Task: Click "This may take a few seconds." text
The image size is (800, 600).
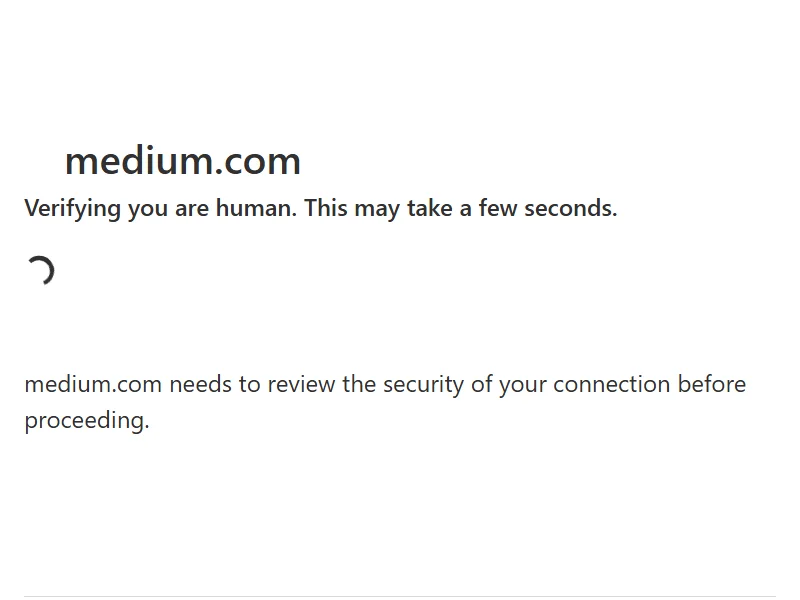Action: (461, 209)
